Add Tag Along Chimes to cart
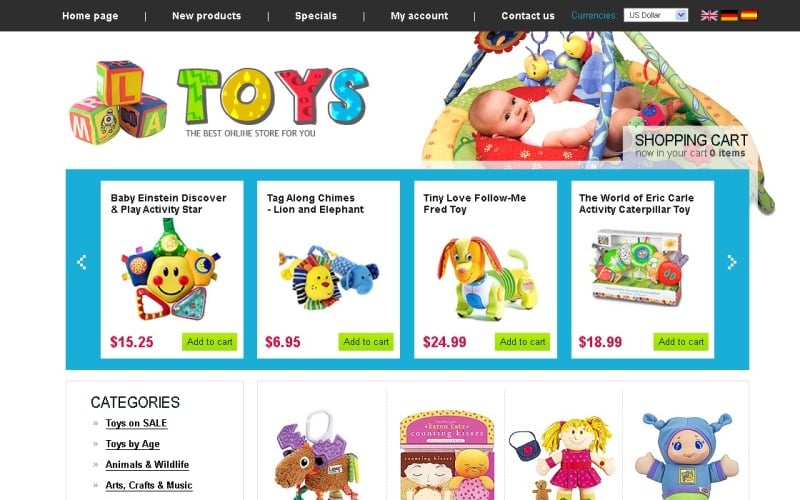 pos(366,342)
